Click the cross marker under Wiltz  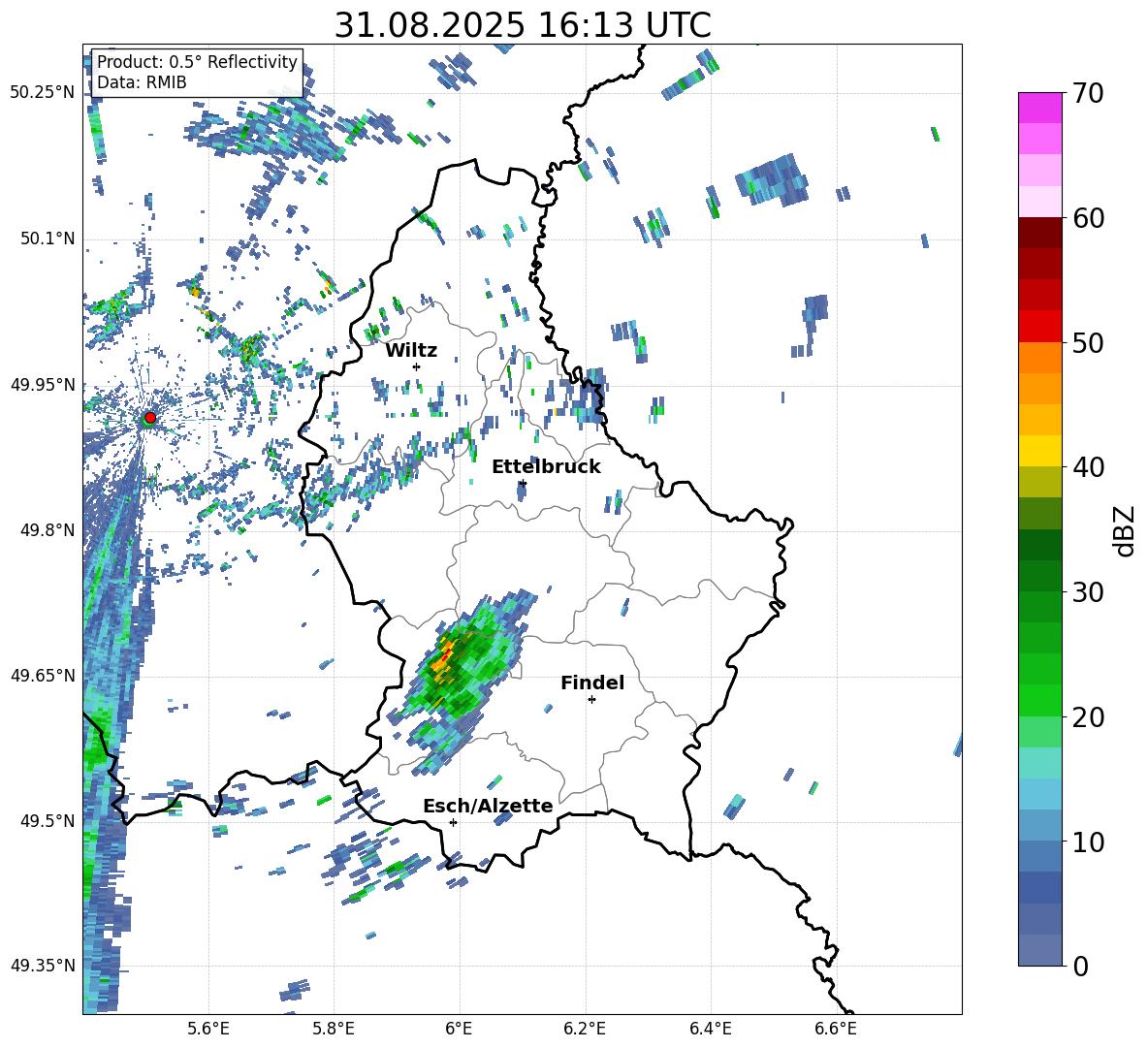tap(416, 366)
